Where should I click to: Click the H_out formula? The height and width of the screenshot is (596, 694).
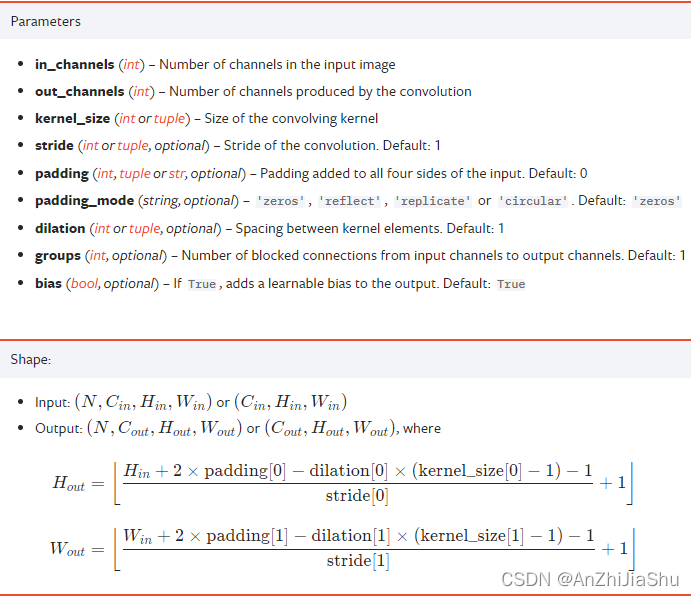[343, 483]
